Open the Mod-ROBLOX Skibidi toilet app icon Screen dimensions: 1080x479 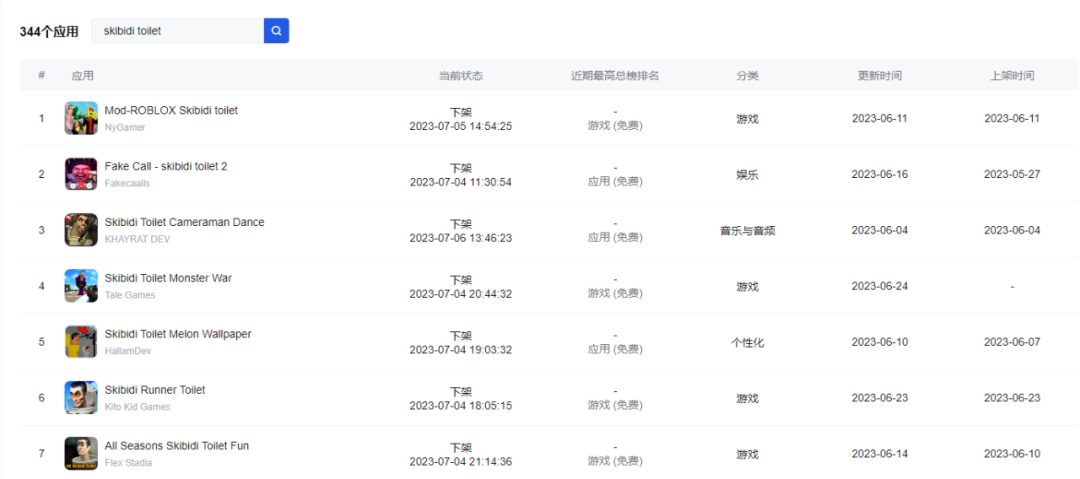[81, 118]
